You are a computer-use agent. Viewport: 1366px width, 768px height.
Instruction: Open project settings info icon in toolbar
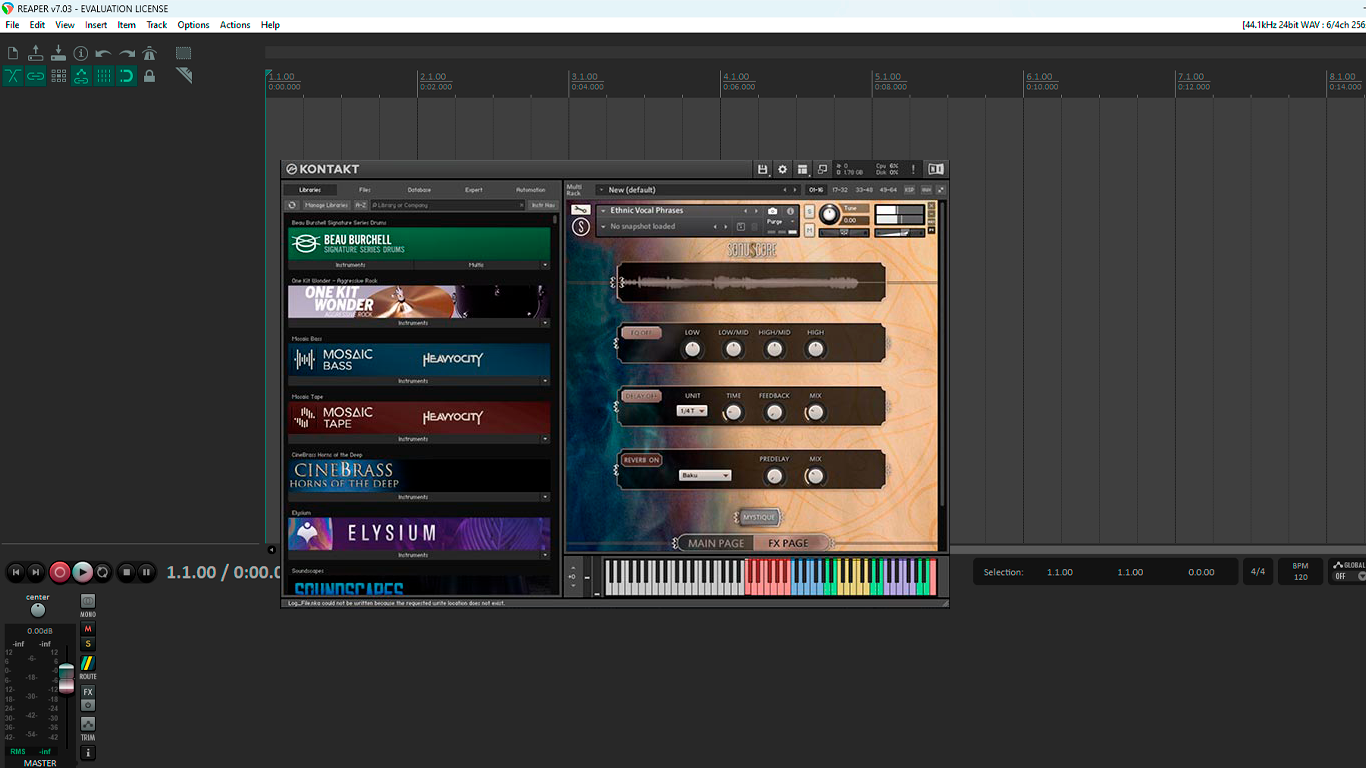(81, 53)
